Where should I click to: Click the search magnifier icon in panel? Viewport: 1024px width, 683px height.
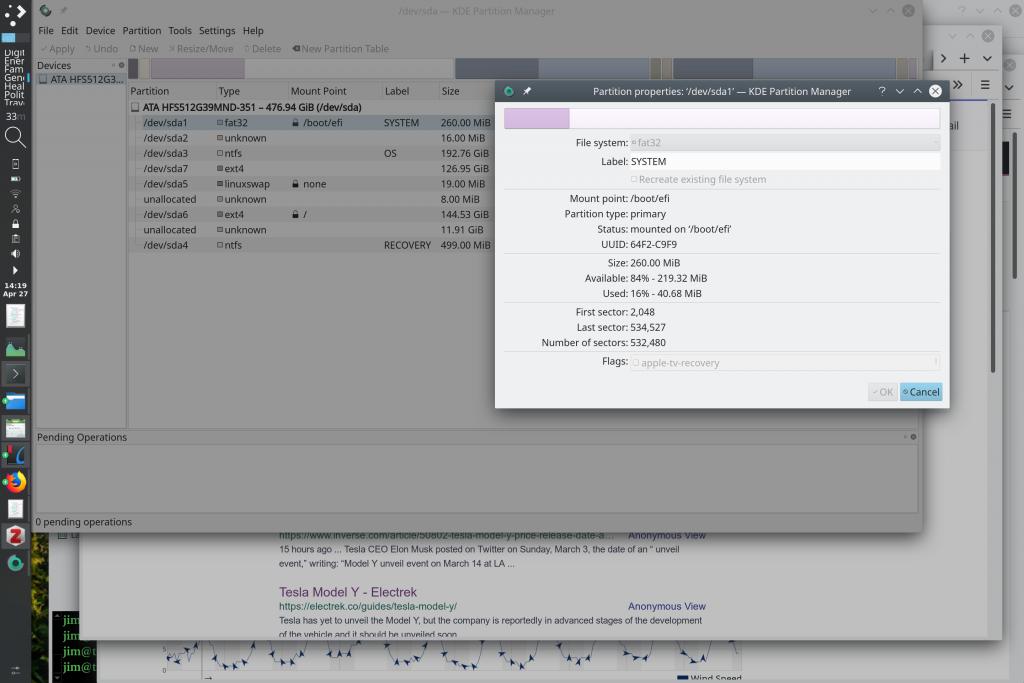[15, 137]
